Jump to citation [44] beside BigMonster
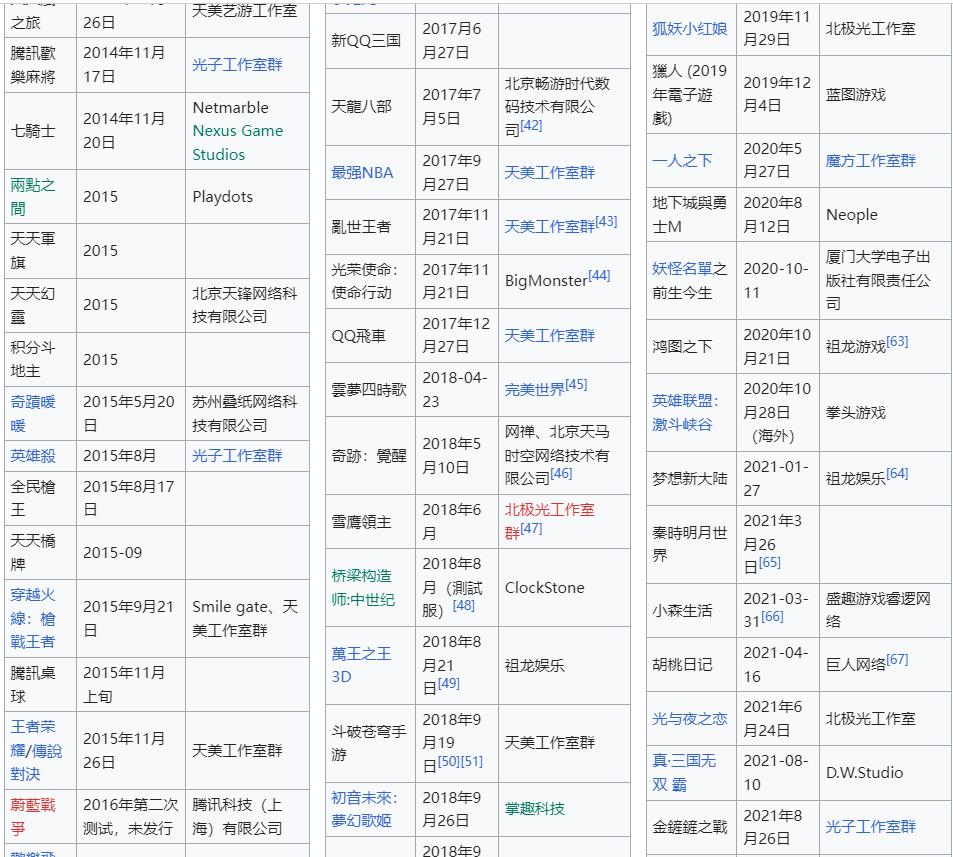The width and height of the screenshot is (953, 857). [x=599, y=275]
